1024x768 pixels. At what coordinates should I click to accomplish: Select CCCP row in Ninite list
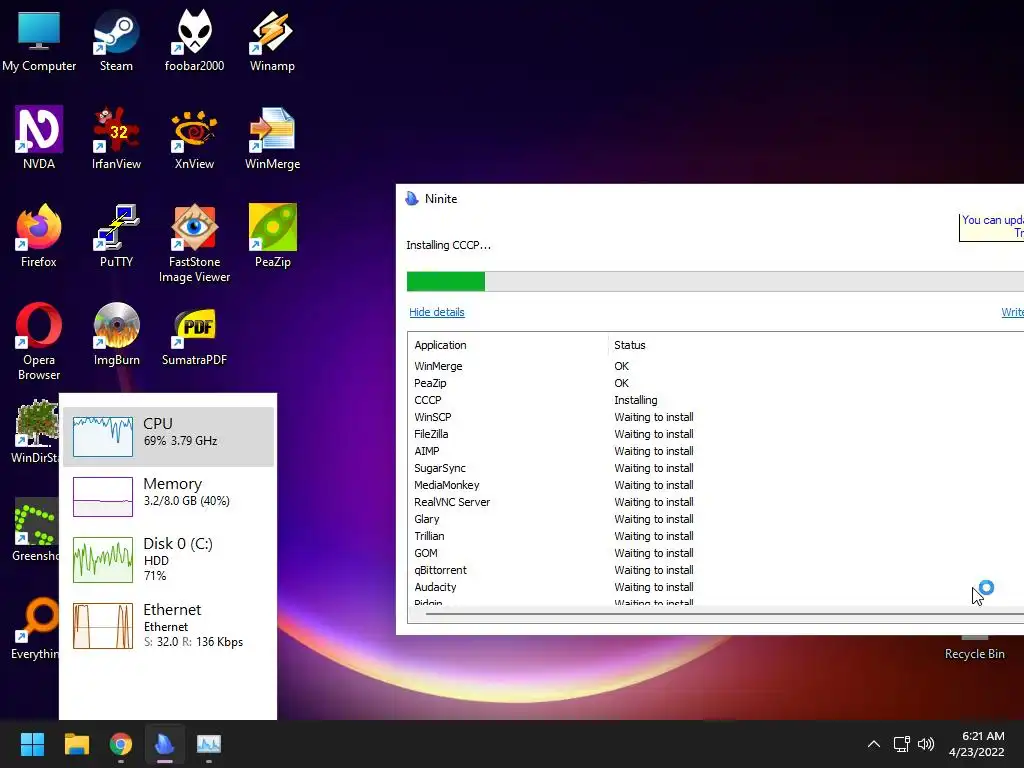[716, 400]
